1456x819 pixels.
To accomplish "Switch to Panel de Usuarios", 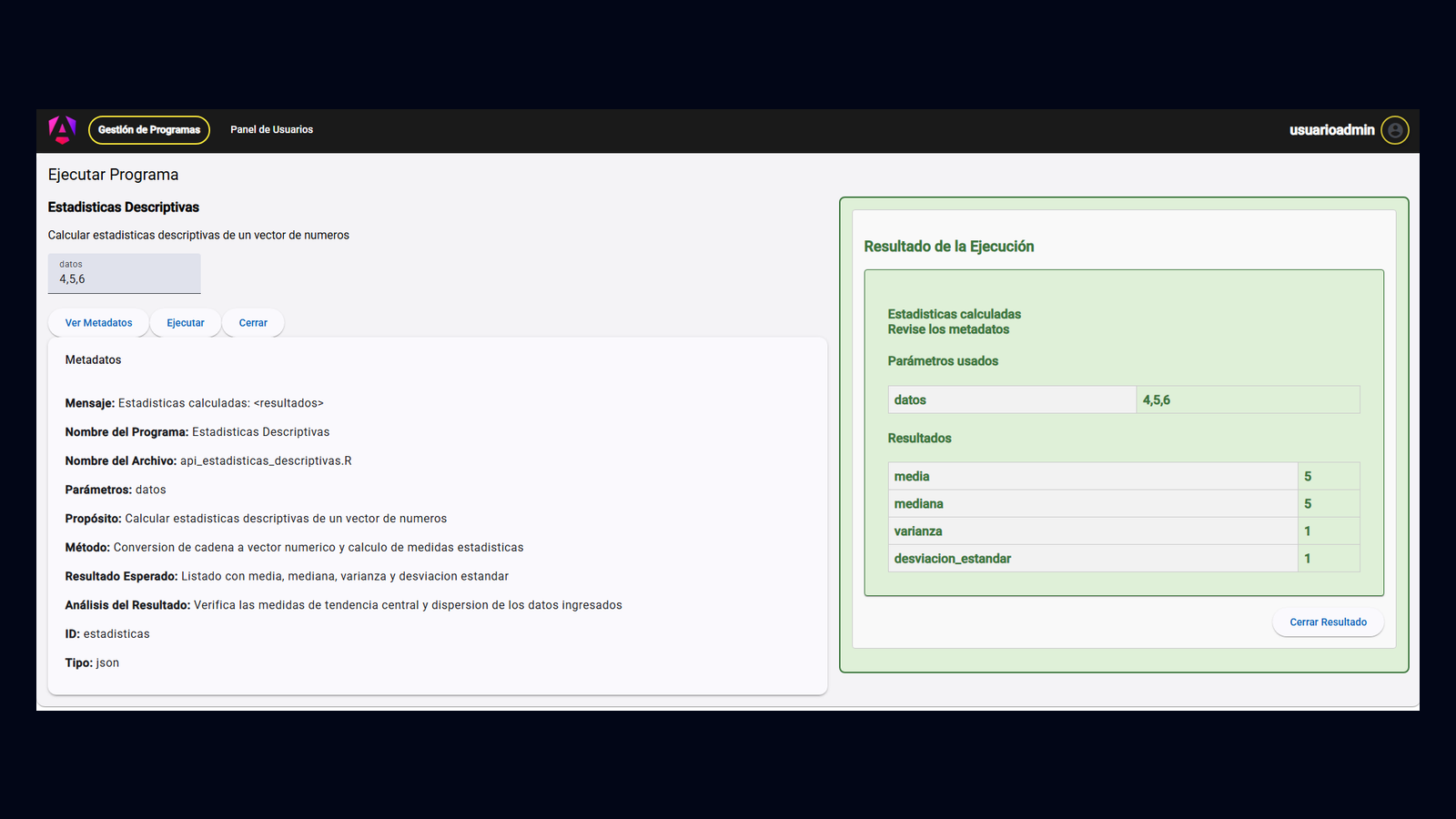I will coord(271,130).
